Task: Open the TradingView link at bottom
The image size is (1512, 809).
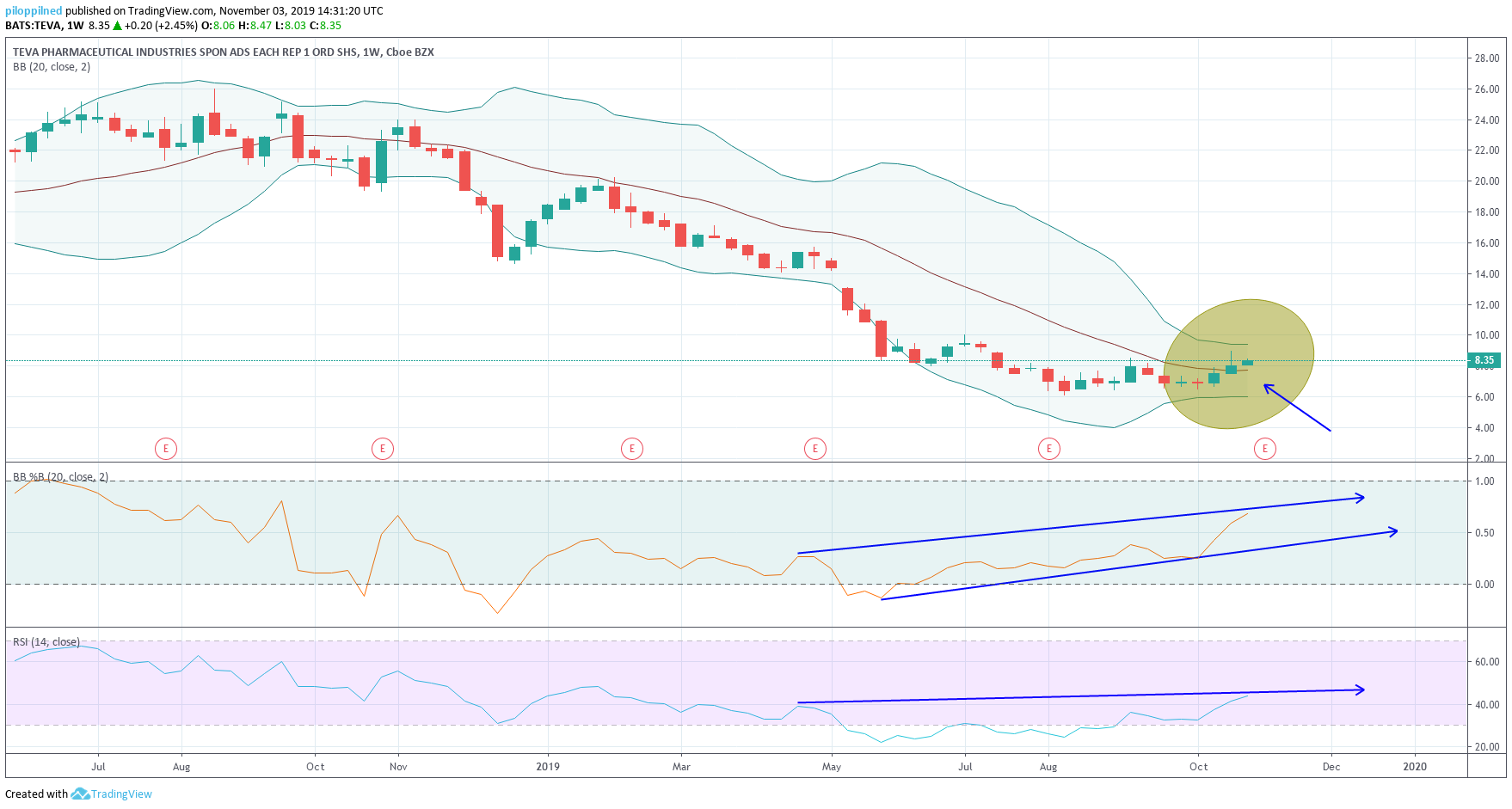Action: click(x=121, y=794)
